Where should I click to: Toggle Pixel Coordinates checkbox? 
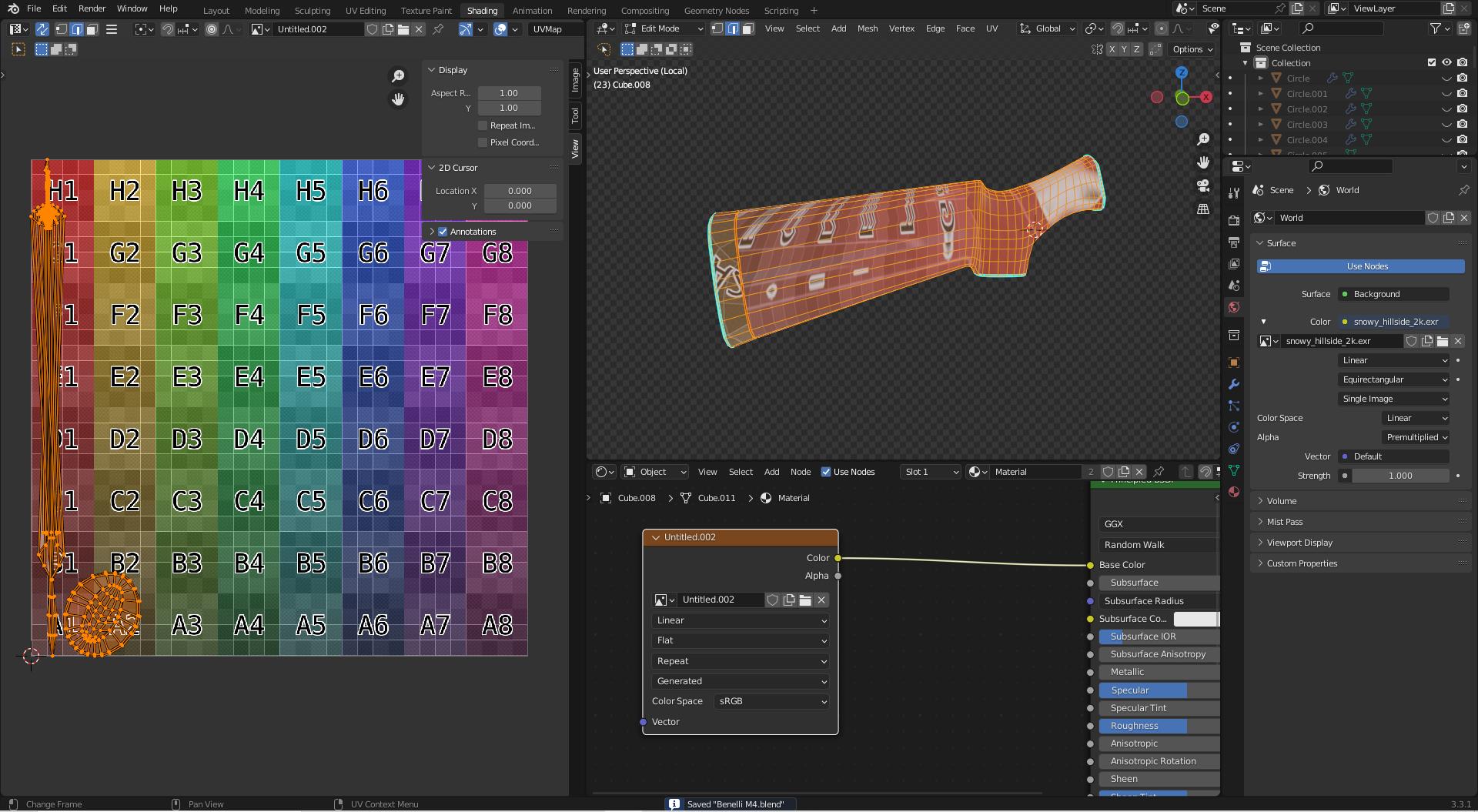click(483, 142)
